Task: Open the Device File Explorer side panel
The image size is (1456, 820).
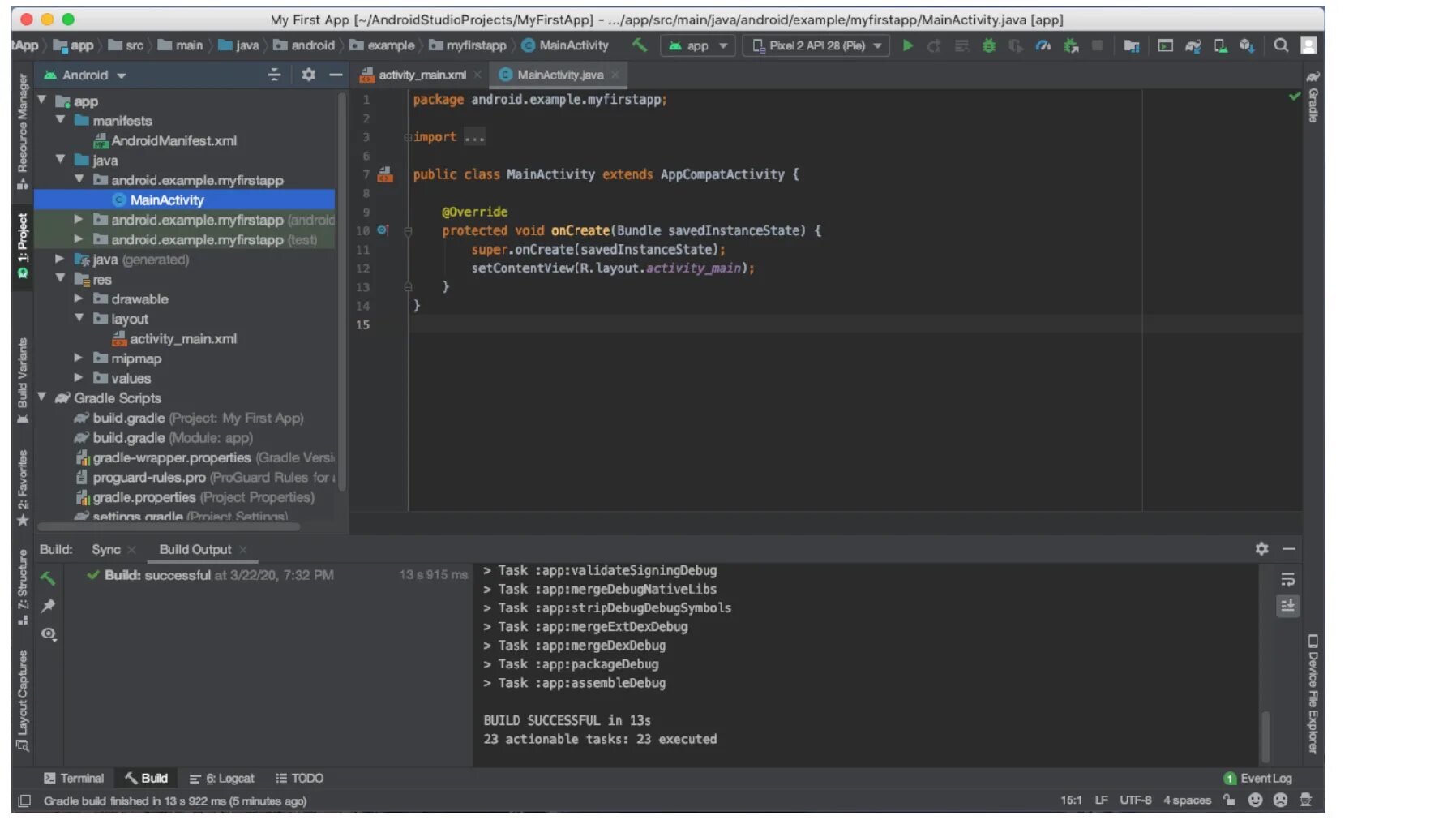Action: 1313,694
